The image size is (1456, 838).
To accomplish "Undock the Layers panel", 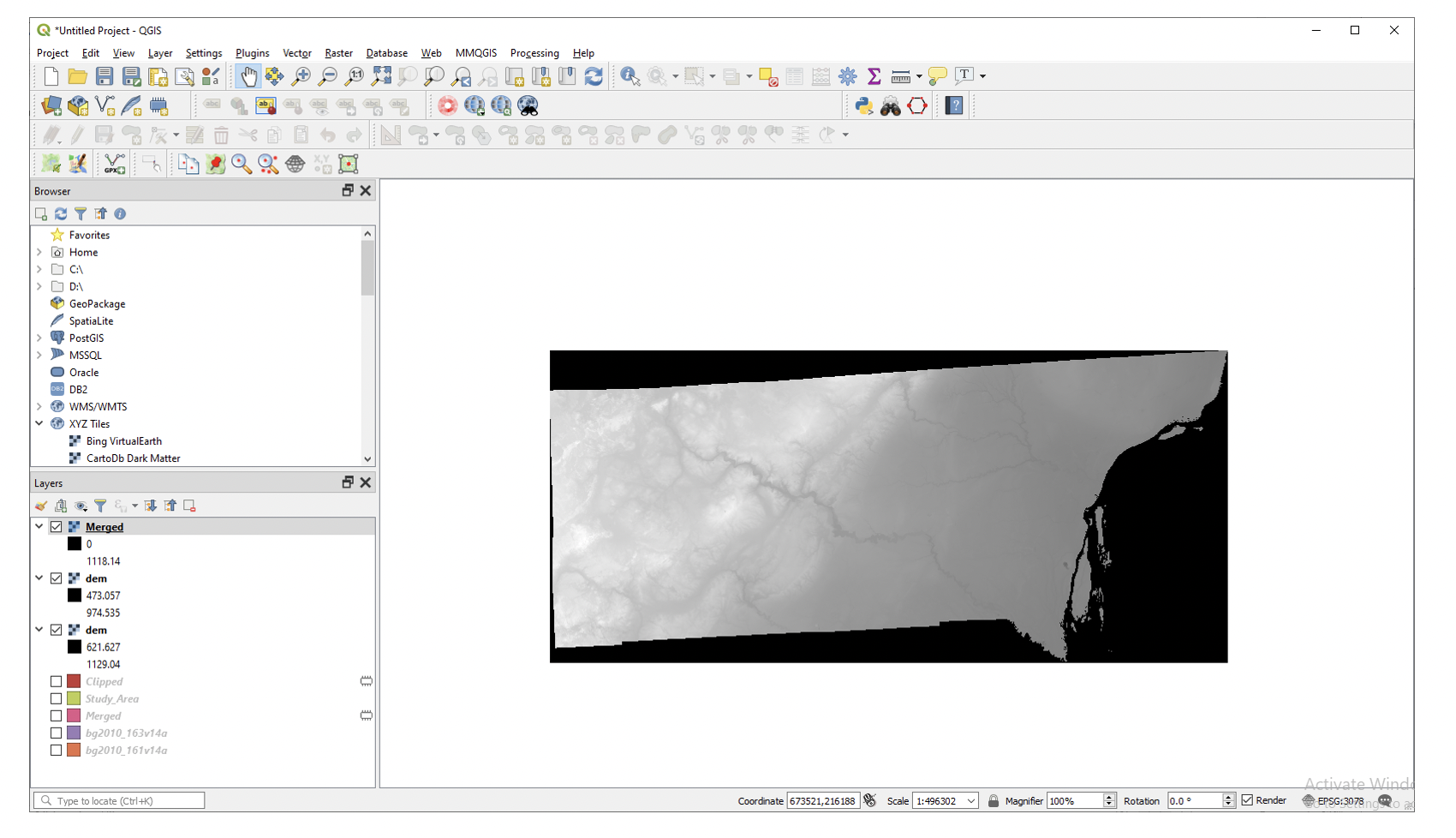I will (348, 482).
